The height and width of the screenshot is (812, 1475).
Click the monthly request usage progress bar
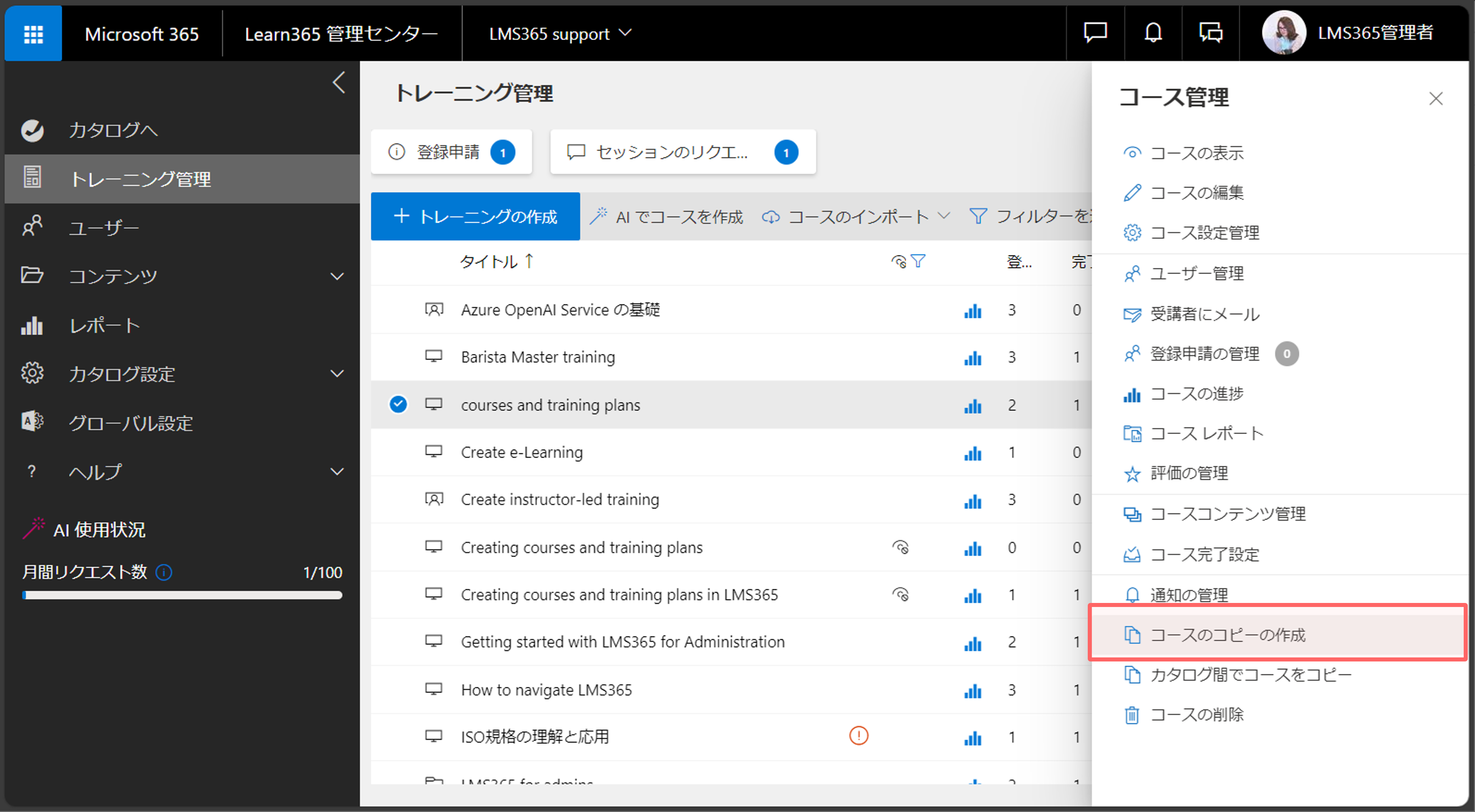182,595
